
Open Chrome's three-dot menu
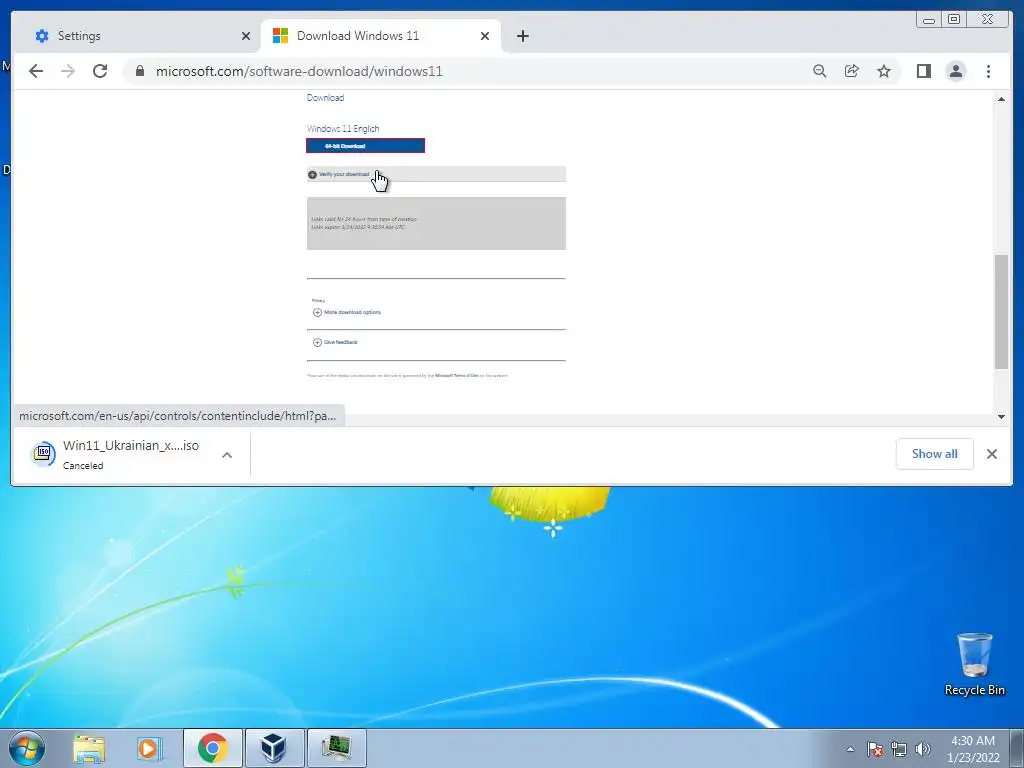(x=988, y=71)
